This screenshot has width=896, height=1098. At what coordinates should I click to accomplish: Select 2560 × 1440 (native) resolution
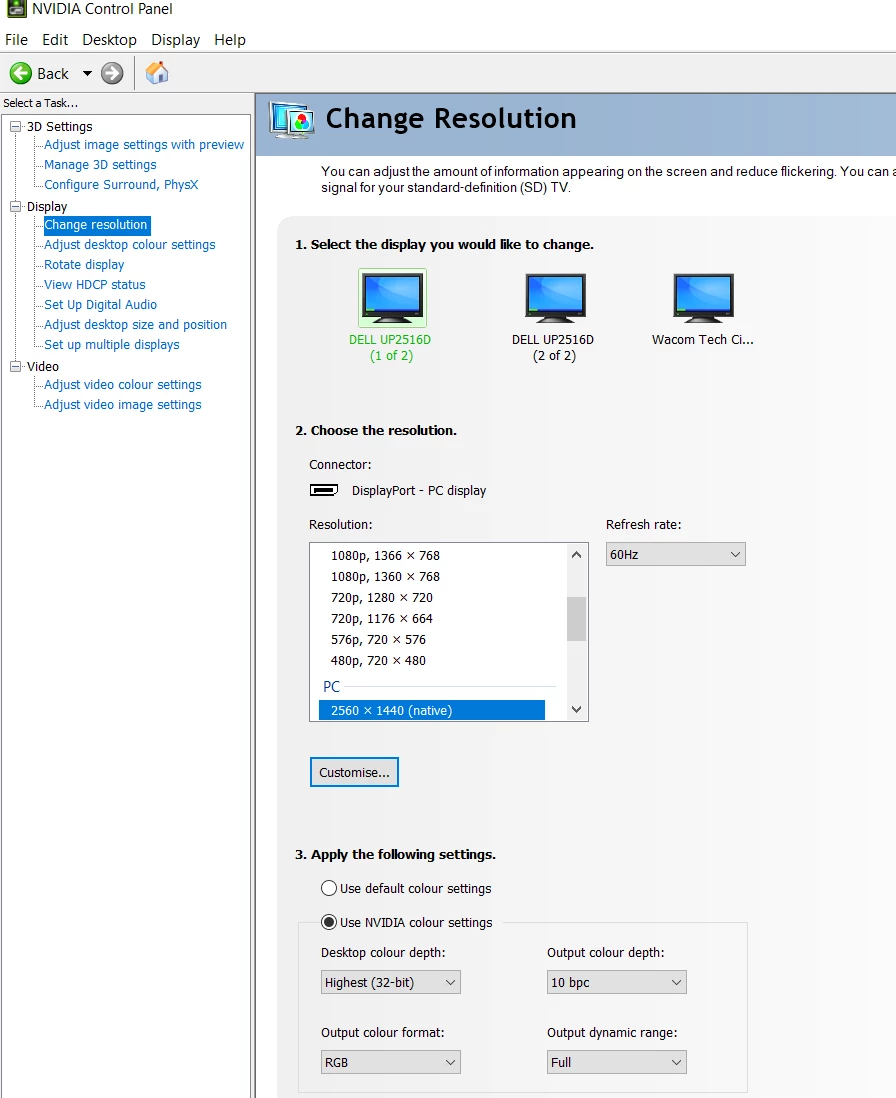[x=432, y=710]
